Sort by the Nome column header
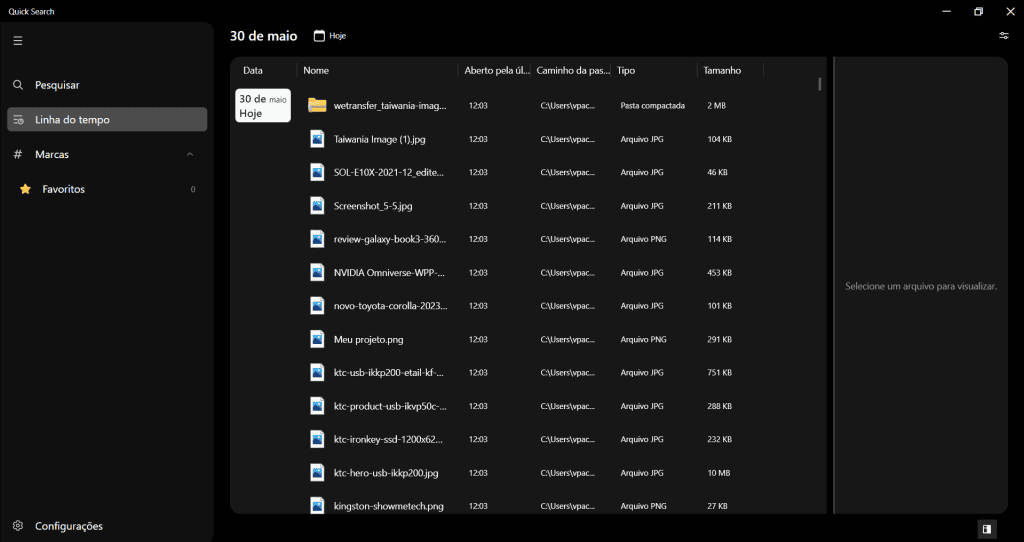 pyautogui.click(x=317, y=71)
